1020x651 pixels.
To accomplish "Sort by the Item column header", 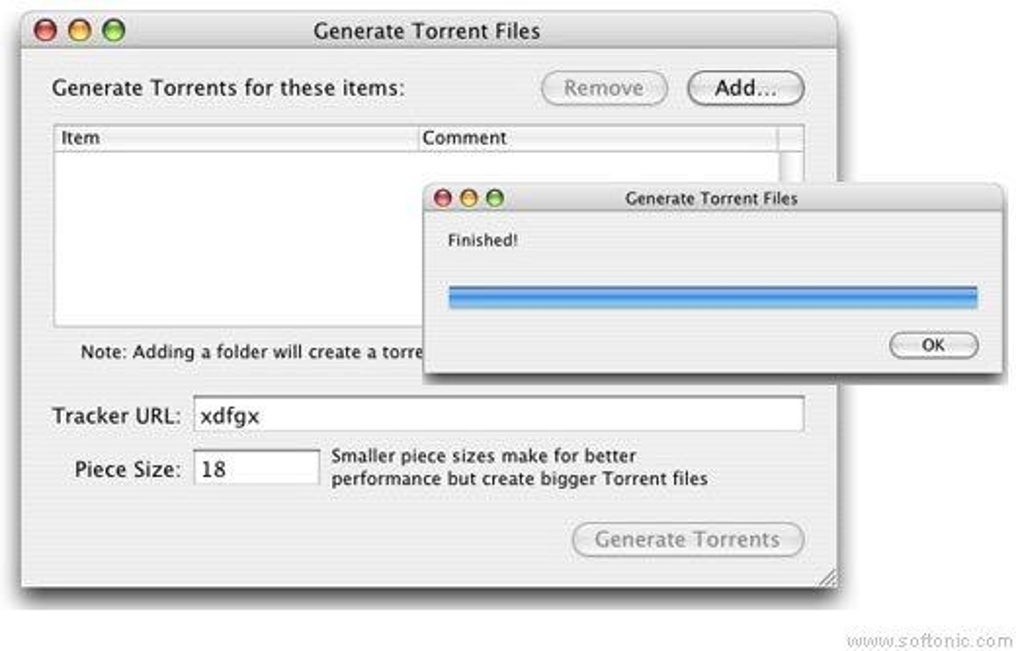I will (234, 138).
